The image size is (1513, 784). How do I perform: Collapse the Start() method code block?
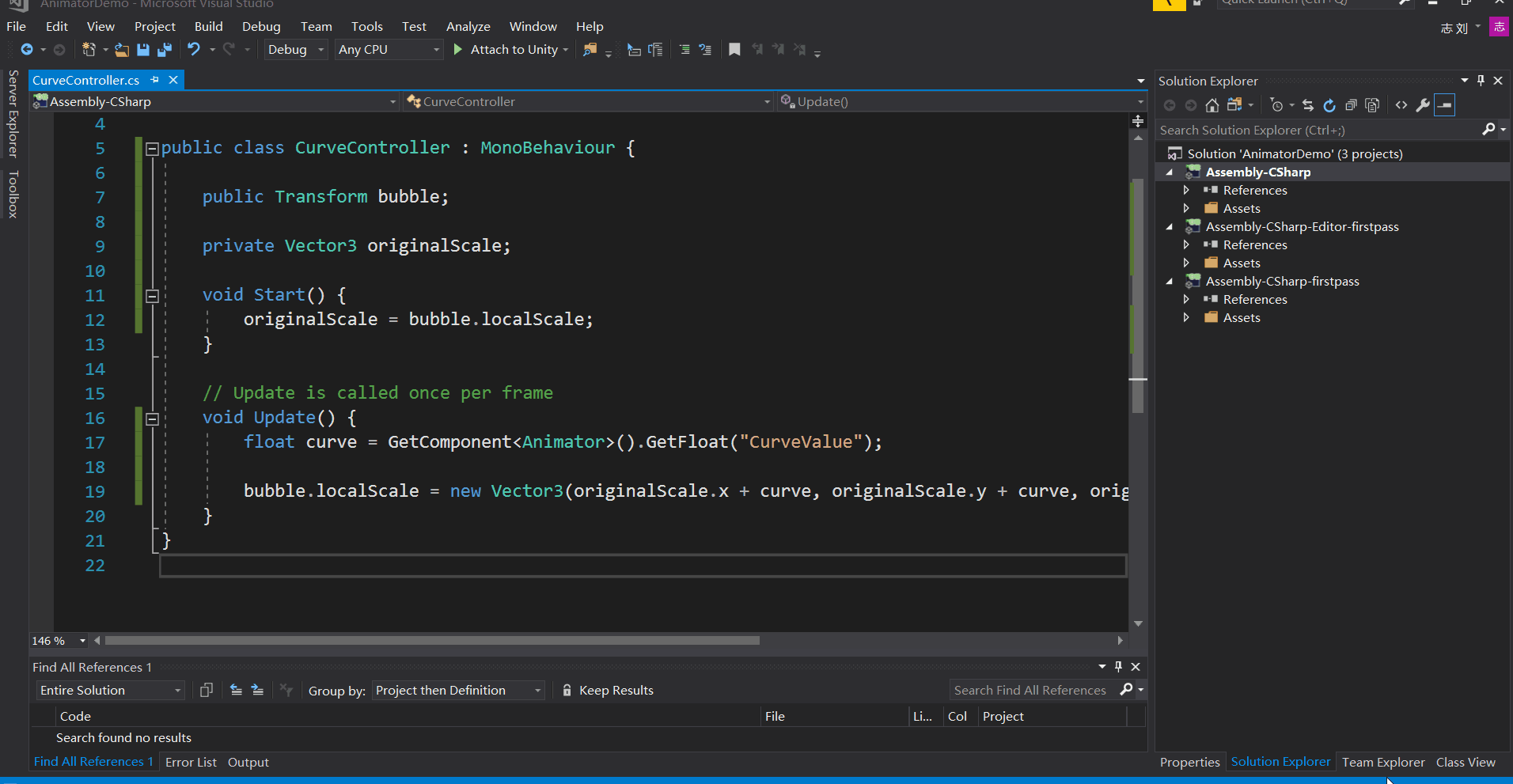pyautogui.click(x=153, y=296)
